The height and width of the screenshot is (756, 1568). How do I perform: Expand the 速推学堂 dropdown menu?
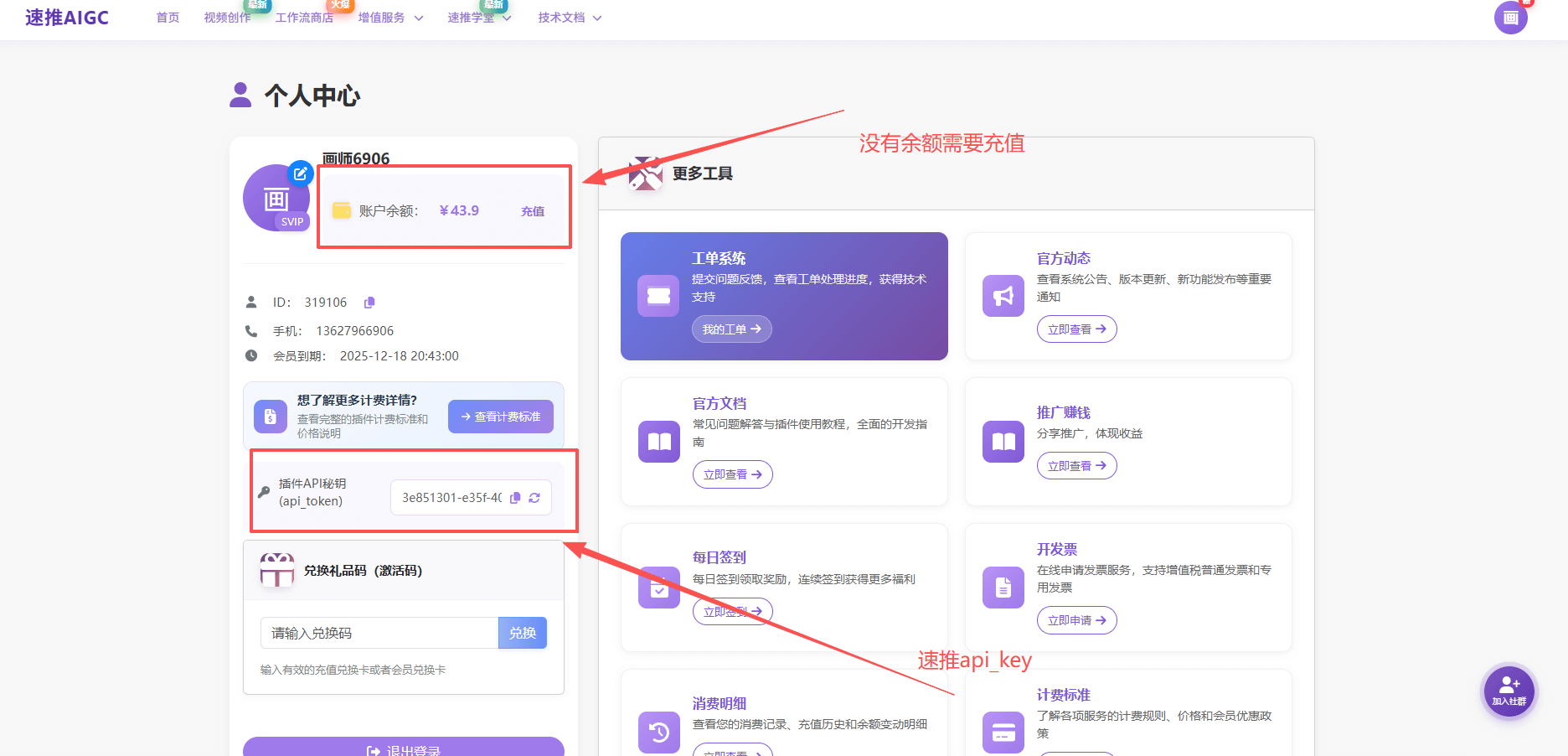tap(479, 18)
